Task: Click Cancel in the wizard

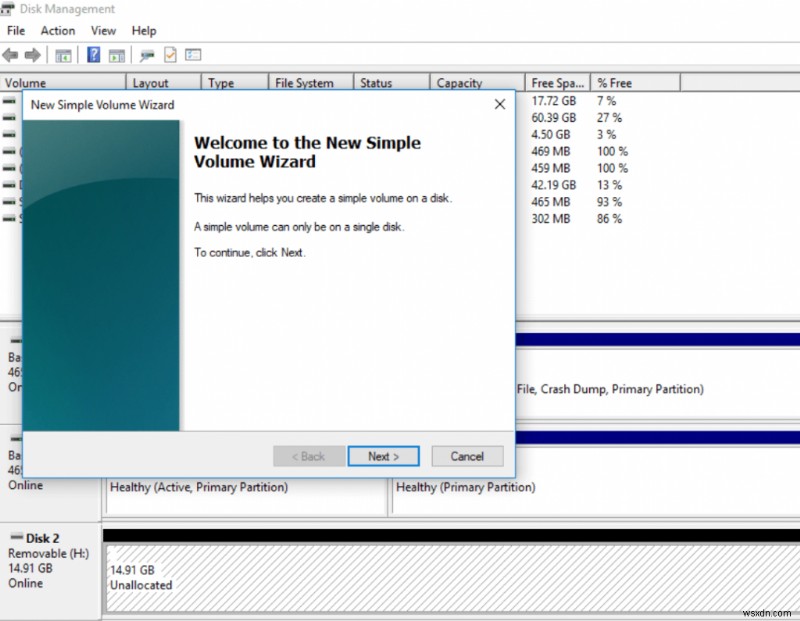Action: click(x=467, y=456)
